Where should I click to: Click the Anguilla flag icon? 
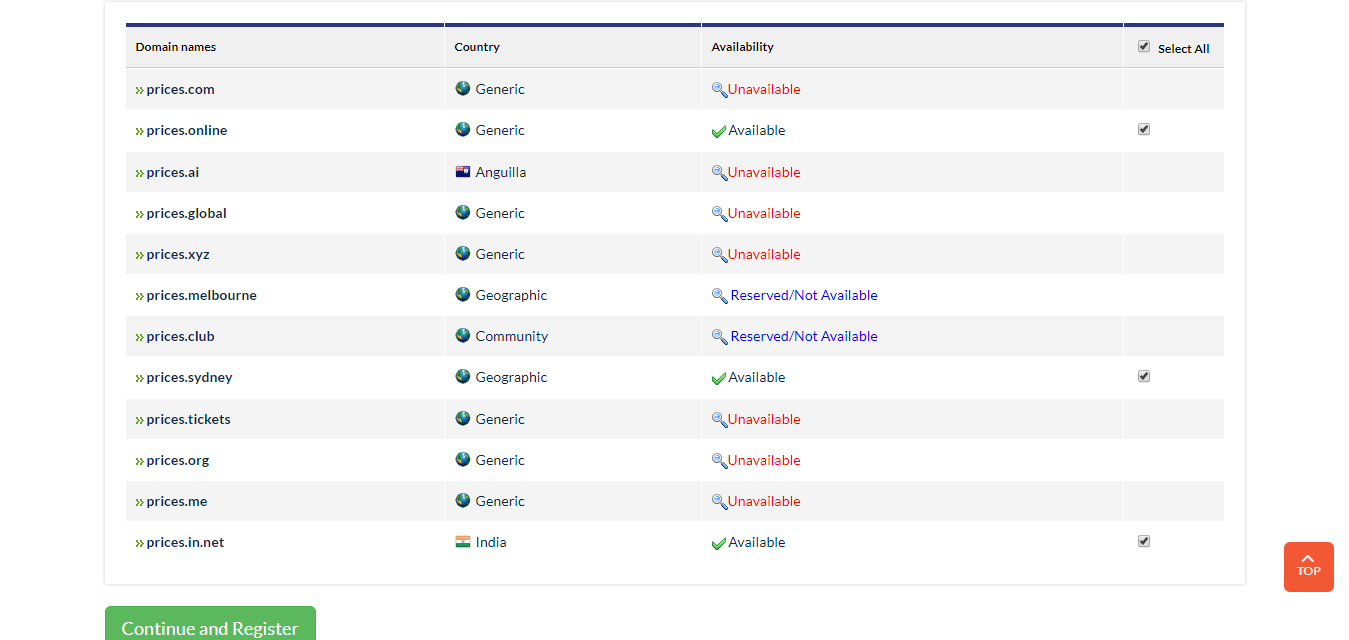point(463,172)
